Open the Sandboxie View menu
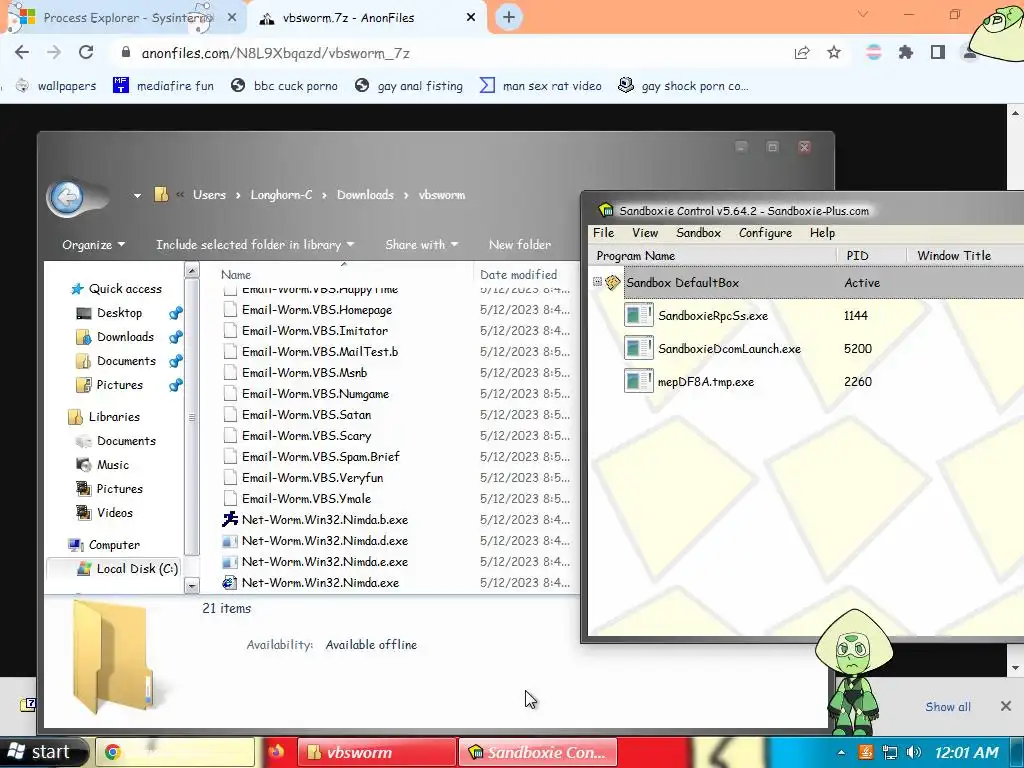 (645, 233)
